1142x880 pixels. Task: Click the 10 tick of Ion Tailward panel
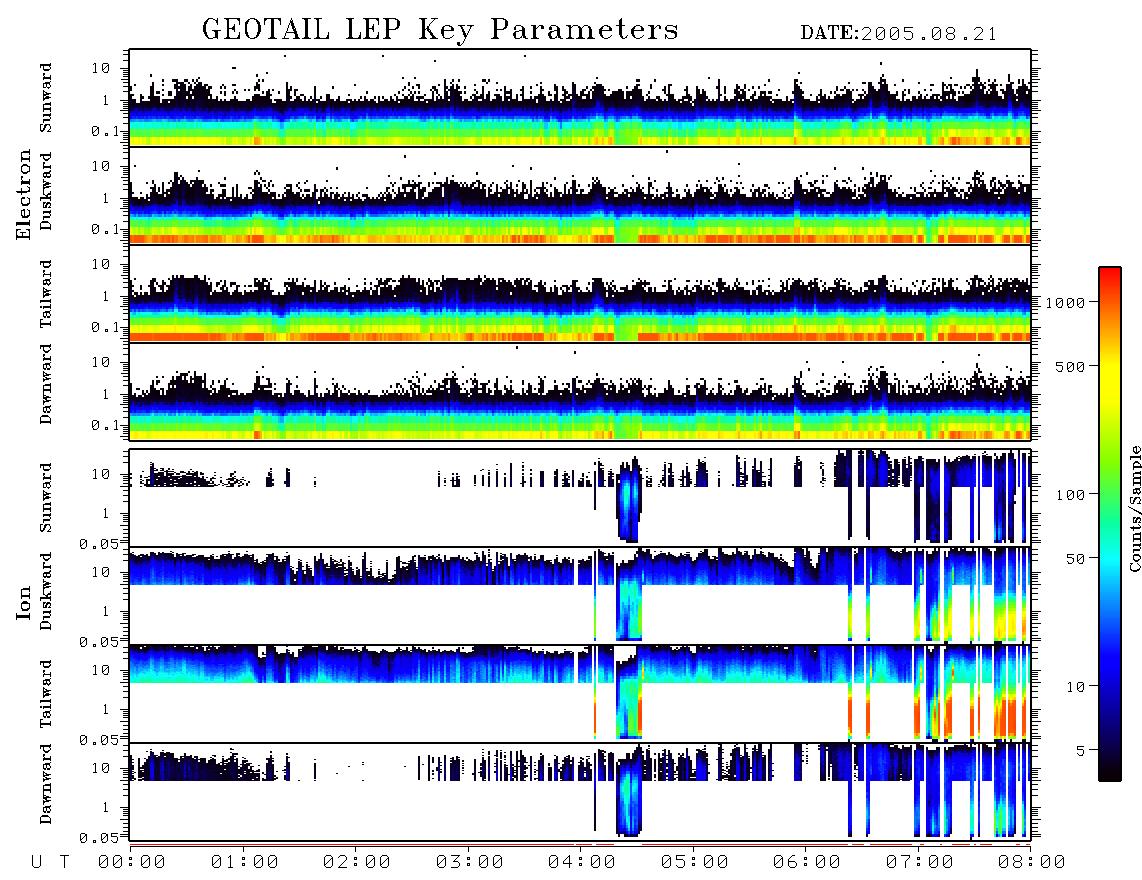click(x=101, y=670)
